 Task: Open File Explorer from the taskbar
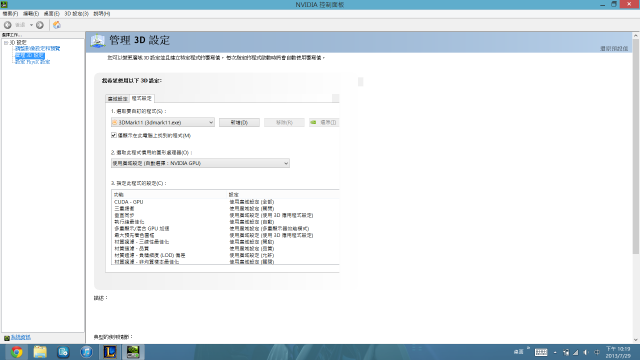click(40, 352)
